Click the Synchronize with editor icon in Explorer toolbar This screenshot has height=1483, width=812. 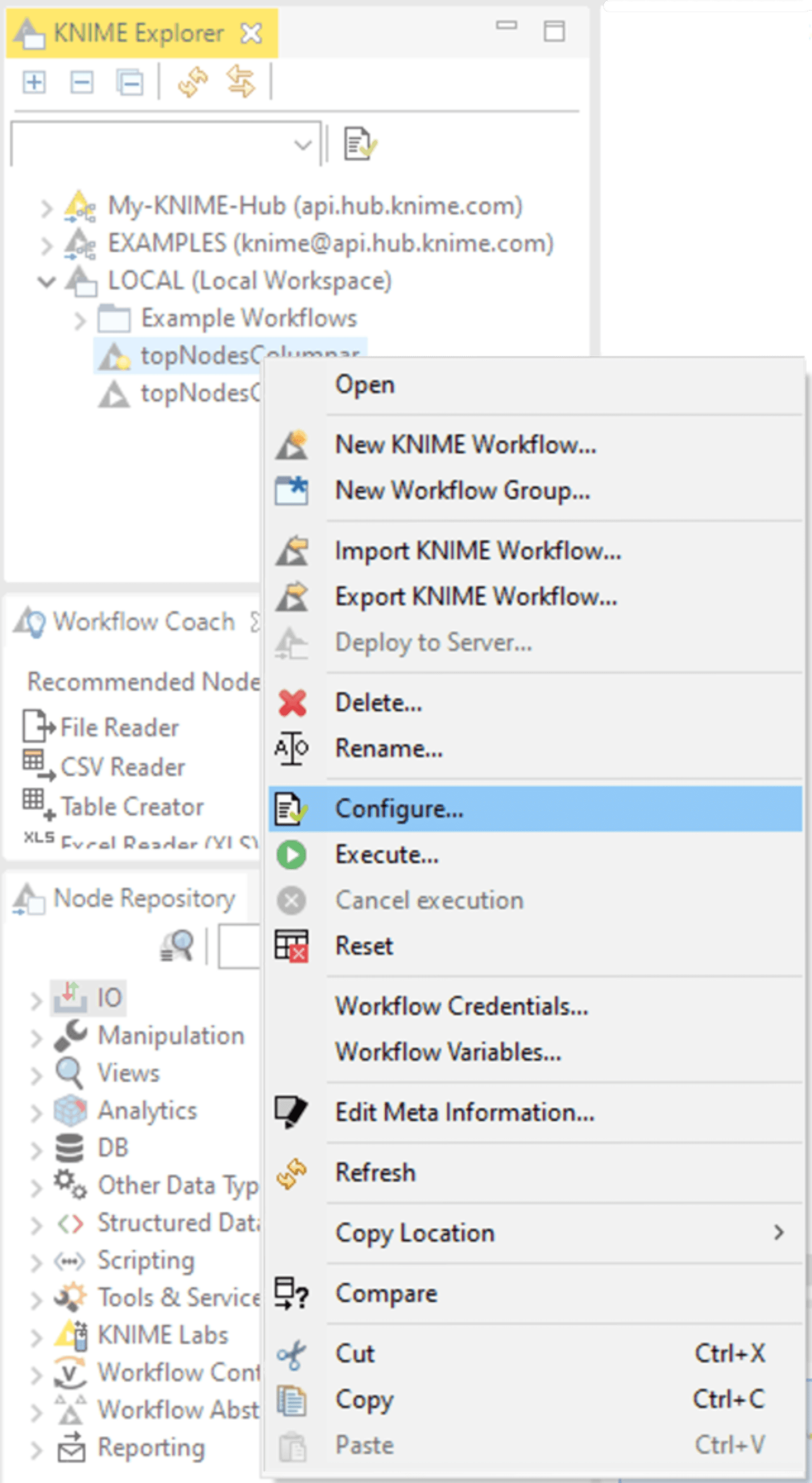point(241,81)
